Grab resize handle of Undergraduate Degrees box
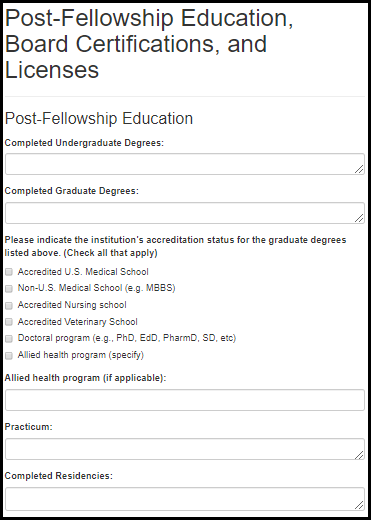Screen dimensions: 371x520 pyautogui.click(x=359, y=169)
